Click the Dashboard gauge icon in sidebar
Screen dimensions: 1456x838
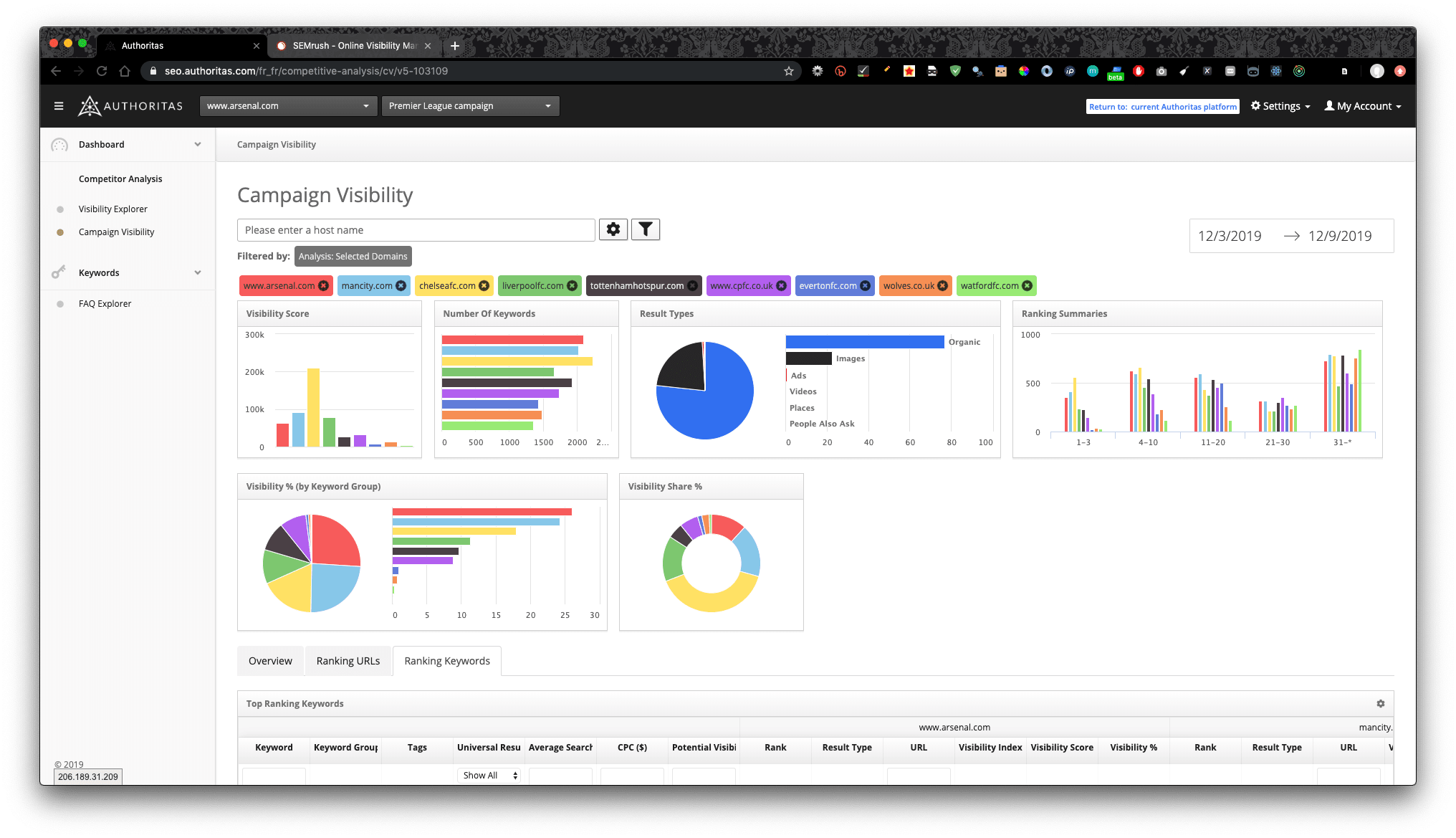click(x=59, y=145)
